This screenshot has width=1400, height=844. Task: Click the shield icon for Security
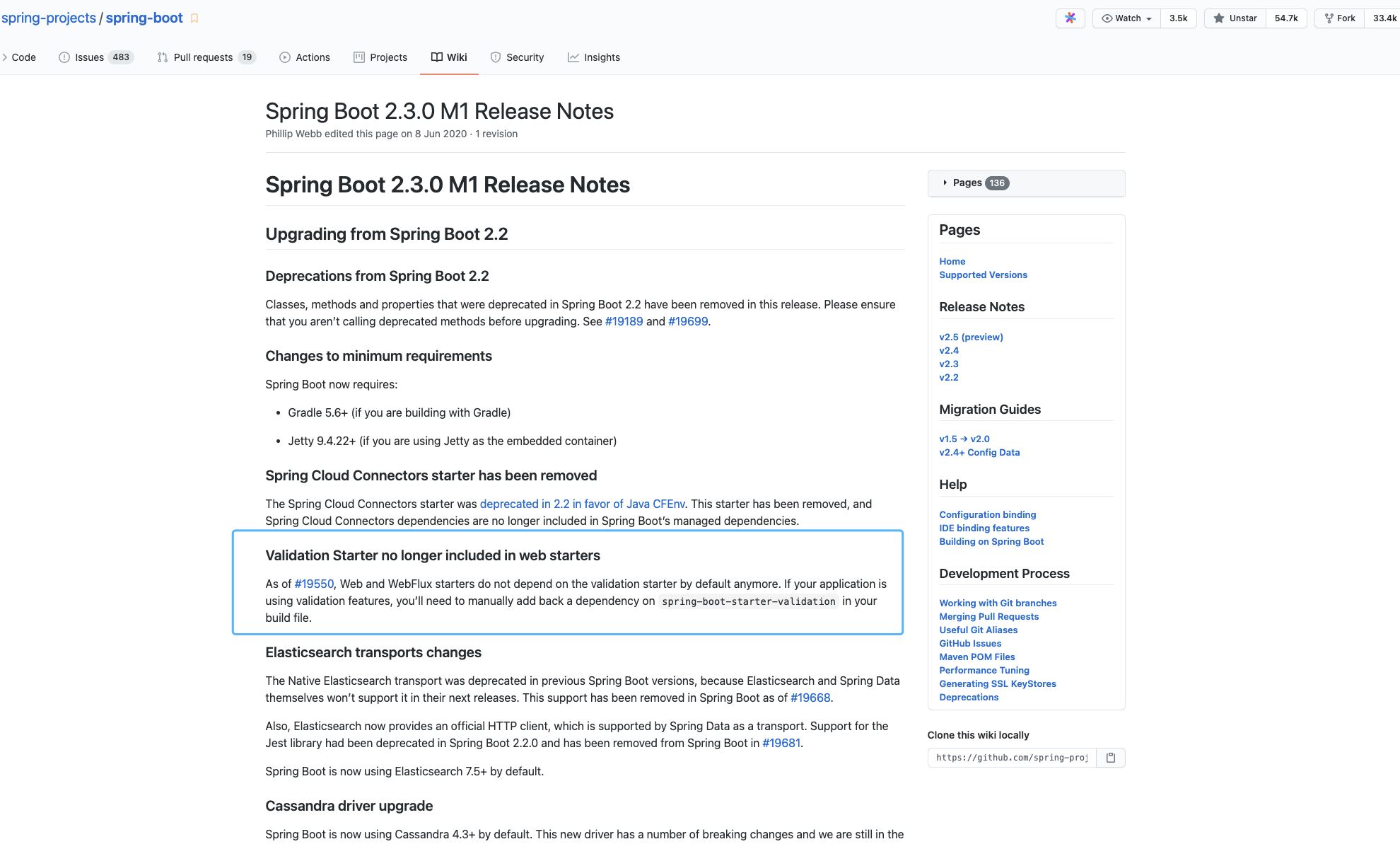tap(497, 57)
